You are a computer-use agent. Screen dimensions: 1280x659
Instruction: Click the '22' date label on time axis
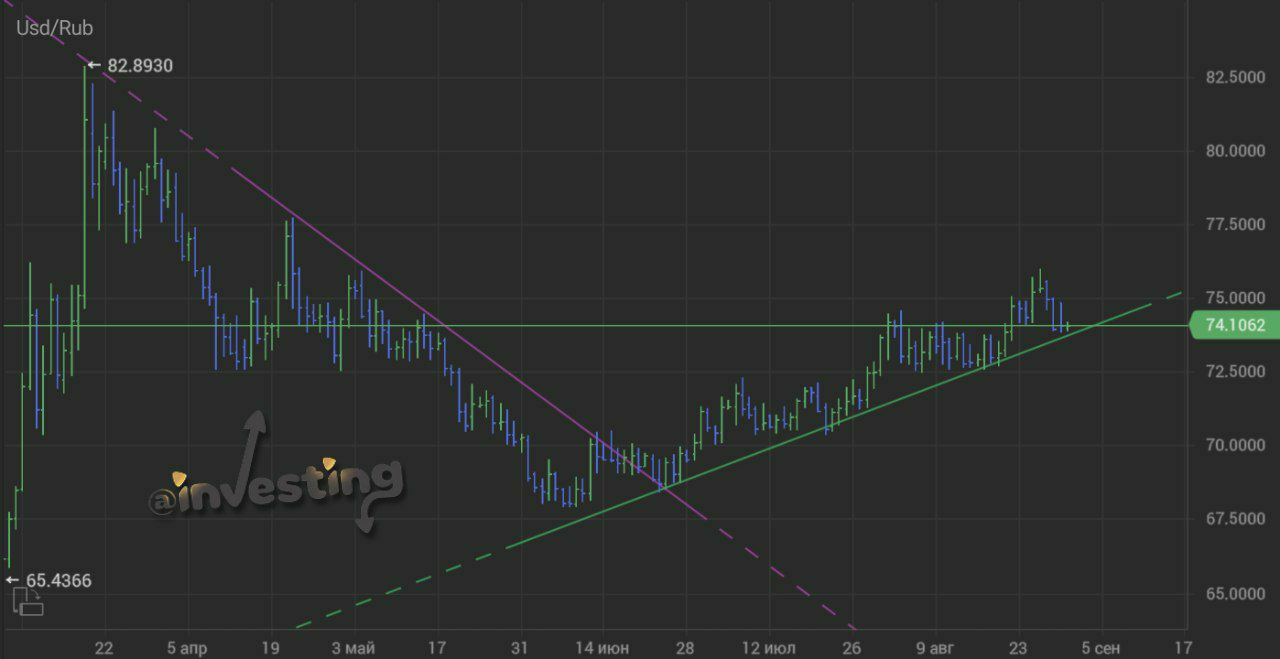click(x=104, y=648)
